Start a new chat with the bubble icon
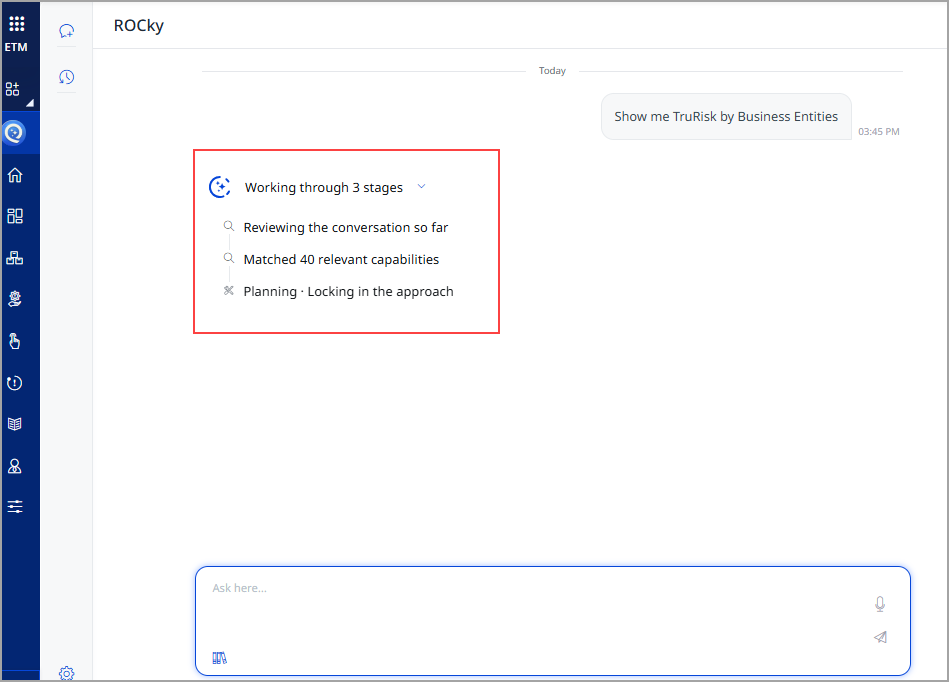 [67, 31]
